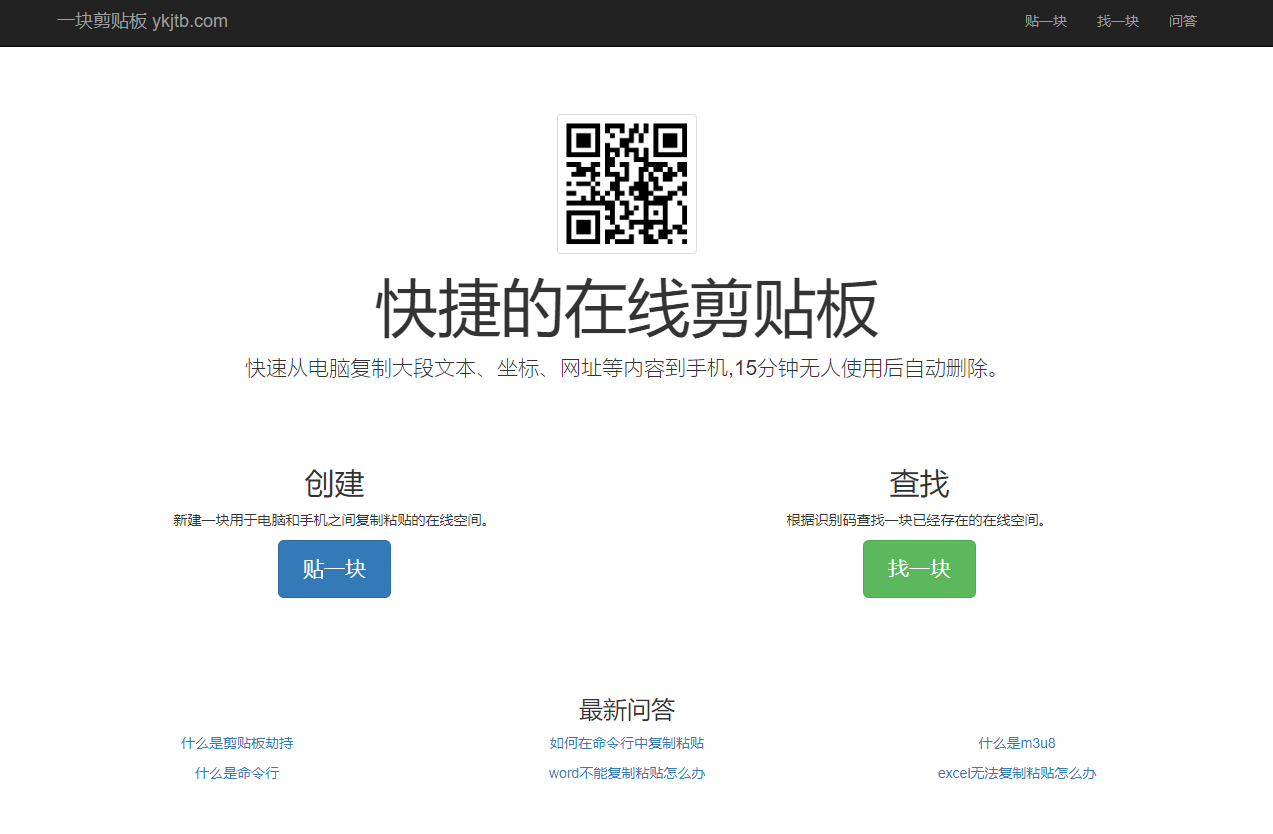This screenshot has width=1273, height=834.
Task: Click the 创建 section heading
Action: point(334,484)
